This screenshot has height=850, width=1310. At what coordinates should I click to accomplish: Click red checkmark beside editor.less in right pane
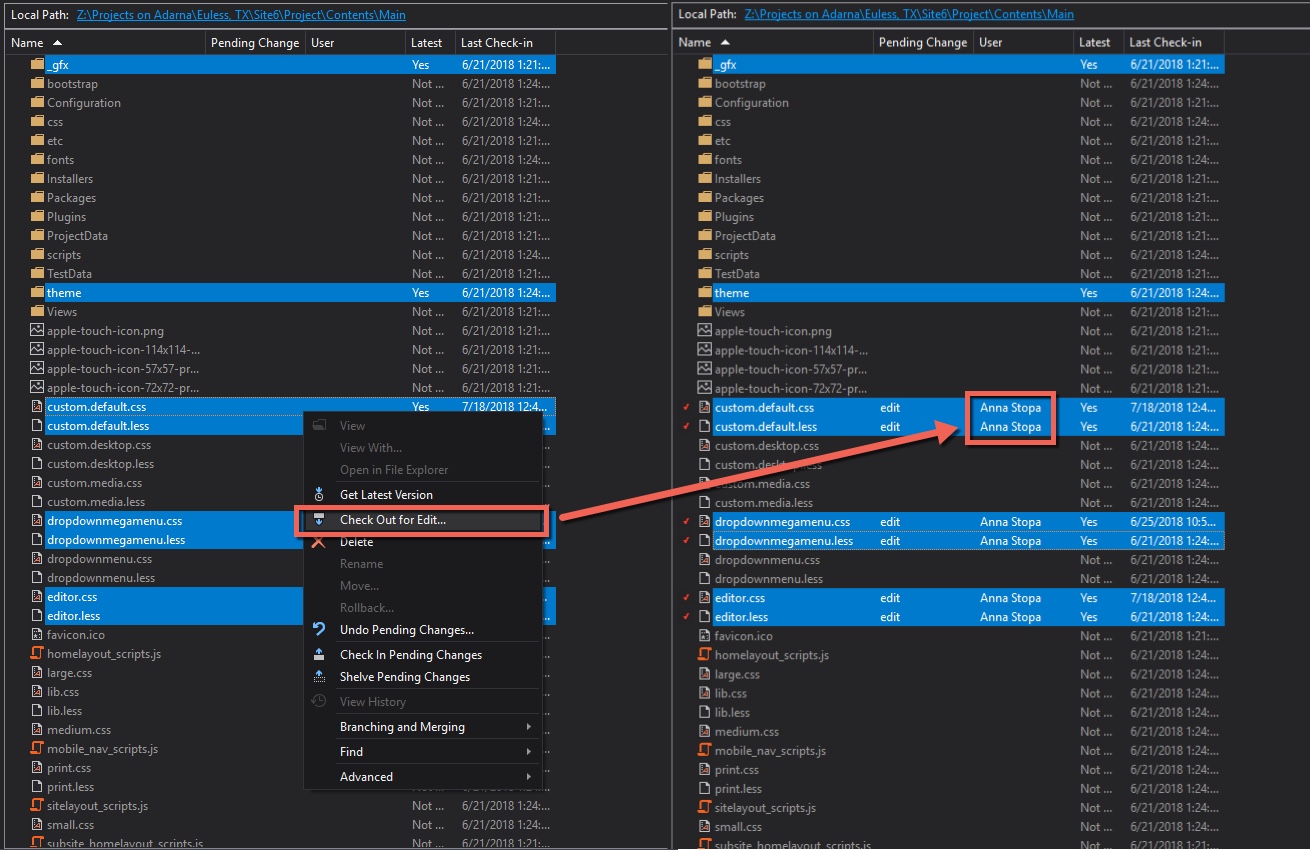point(686,617)
